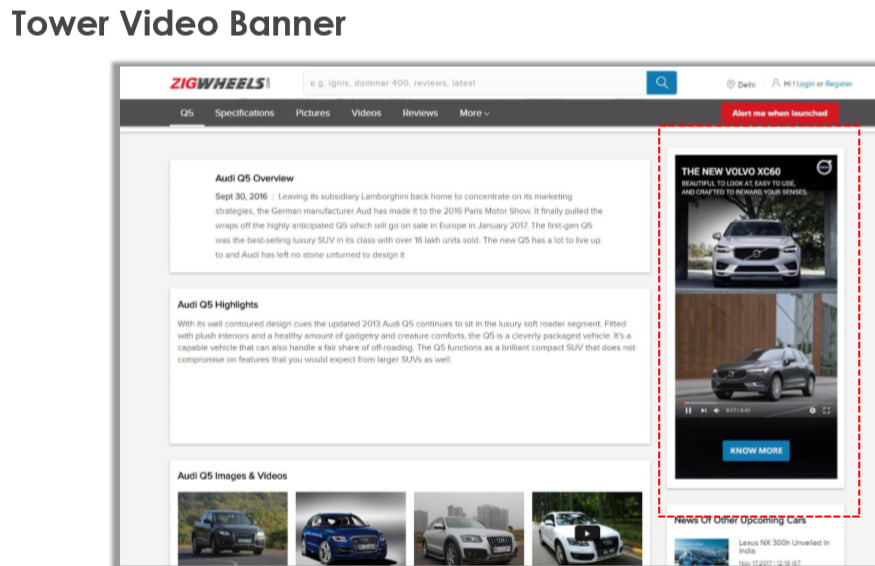Toggle ad video fullscreen
Viewport: 875px width, 566px height.
[826, 410]
